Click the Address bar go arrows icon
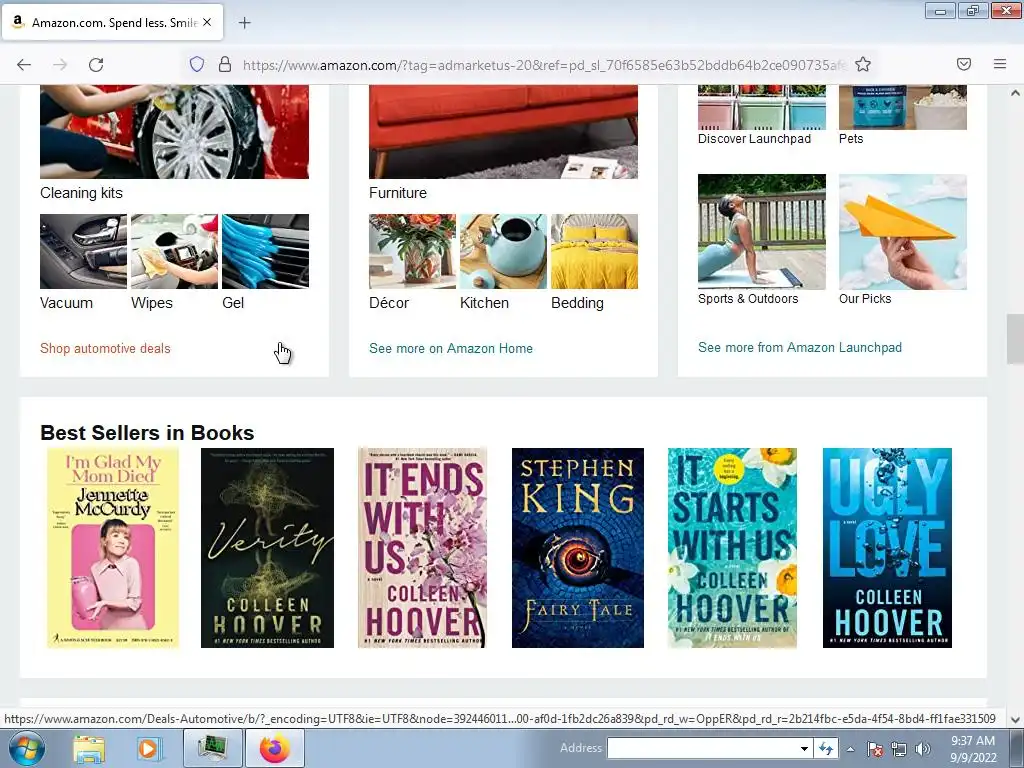Image resolution: width=1024 pixels, height=768 pixels. [x=826, y=749]
